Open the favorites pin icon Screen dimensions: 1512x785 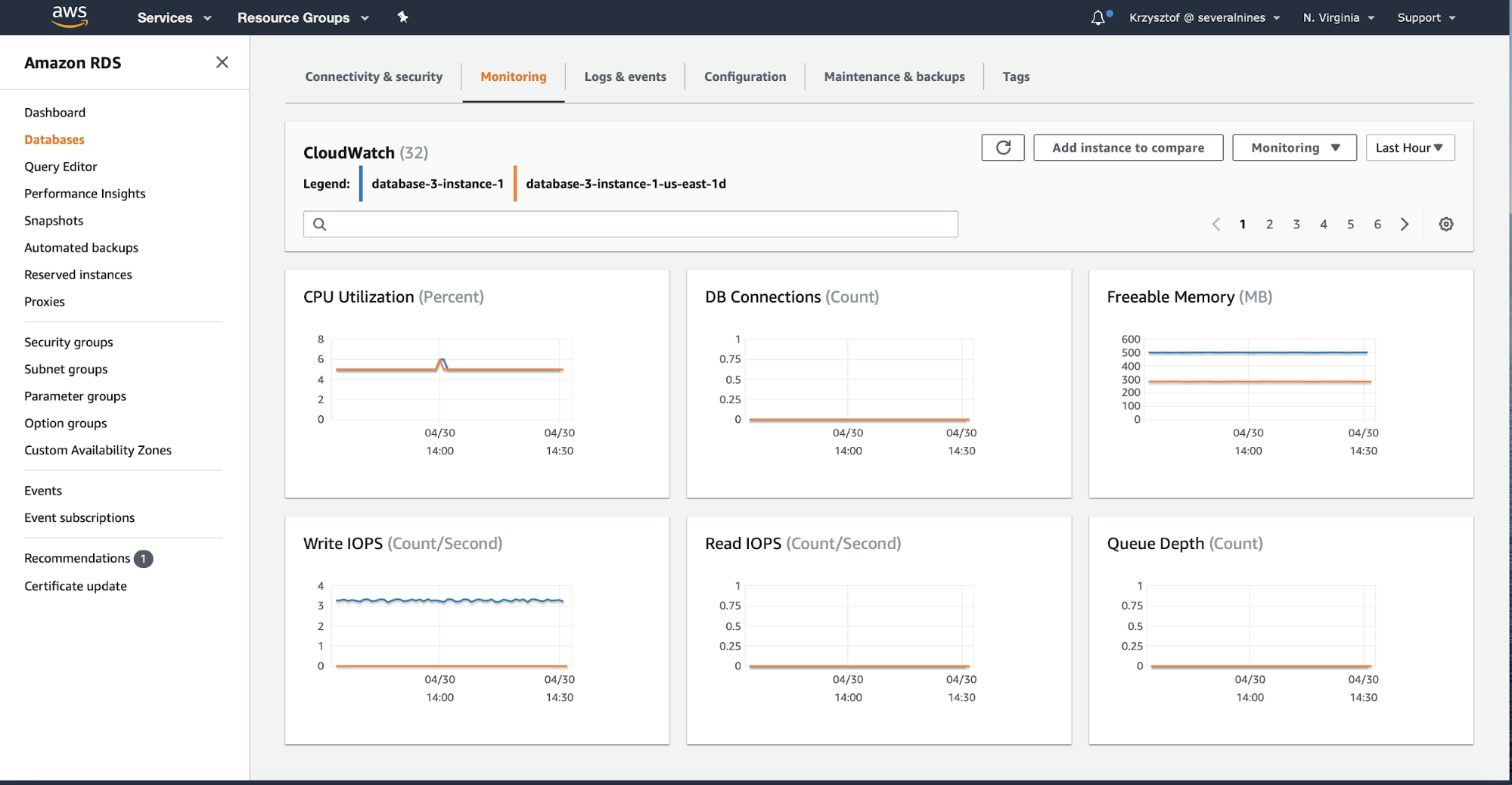402,17
